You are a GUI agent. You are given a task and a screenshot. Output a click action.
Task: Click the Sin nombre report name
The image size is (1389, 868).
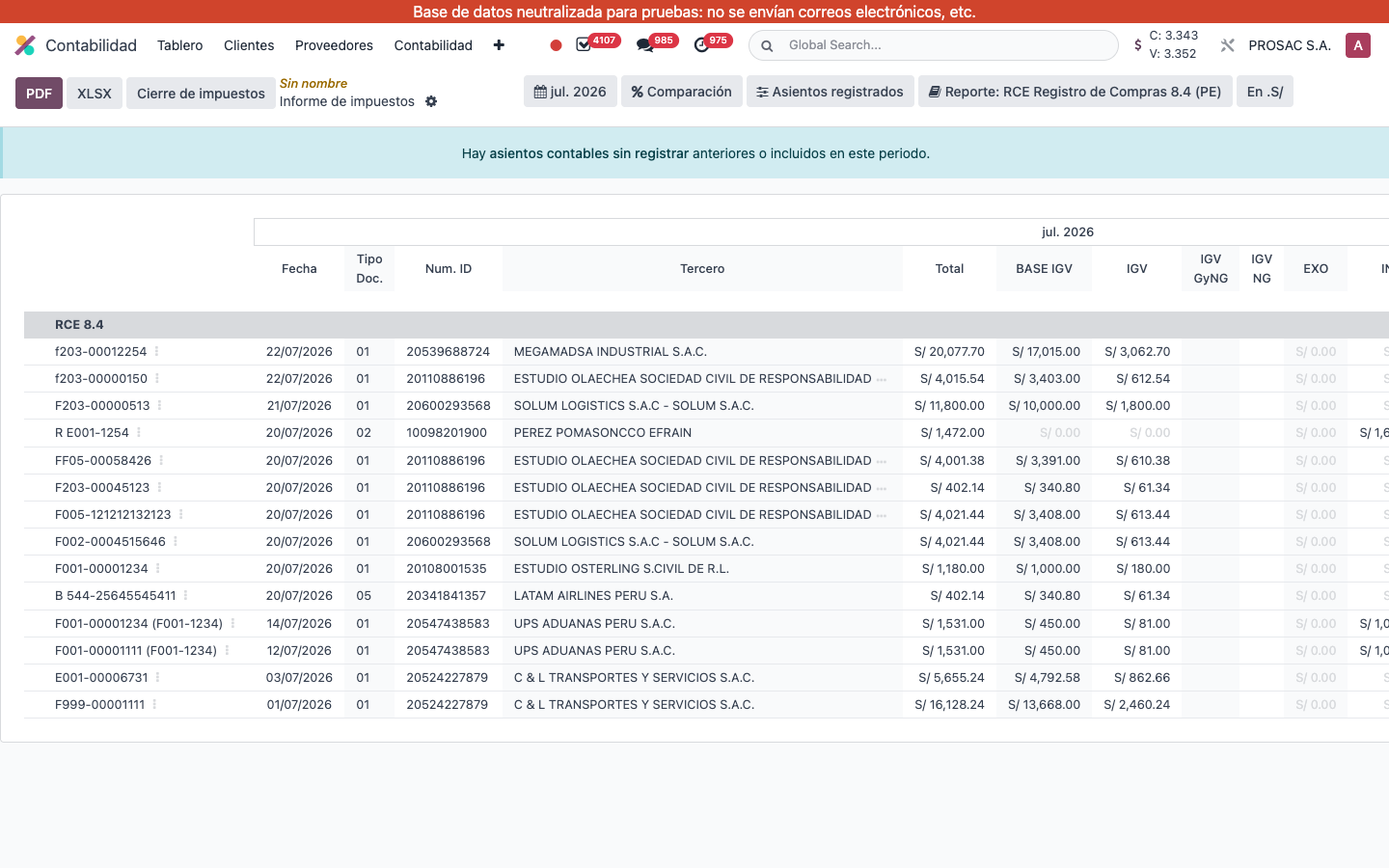pos(313,84)
